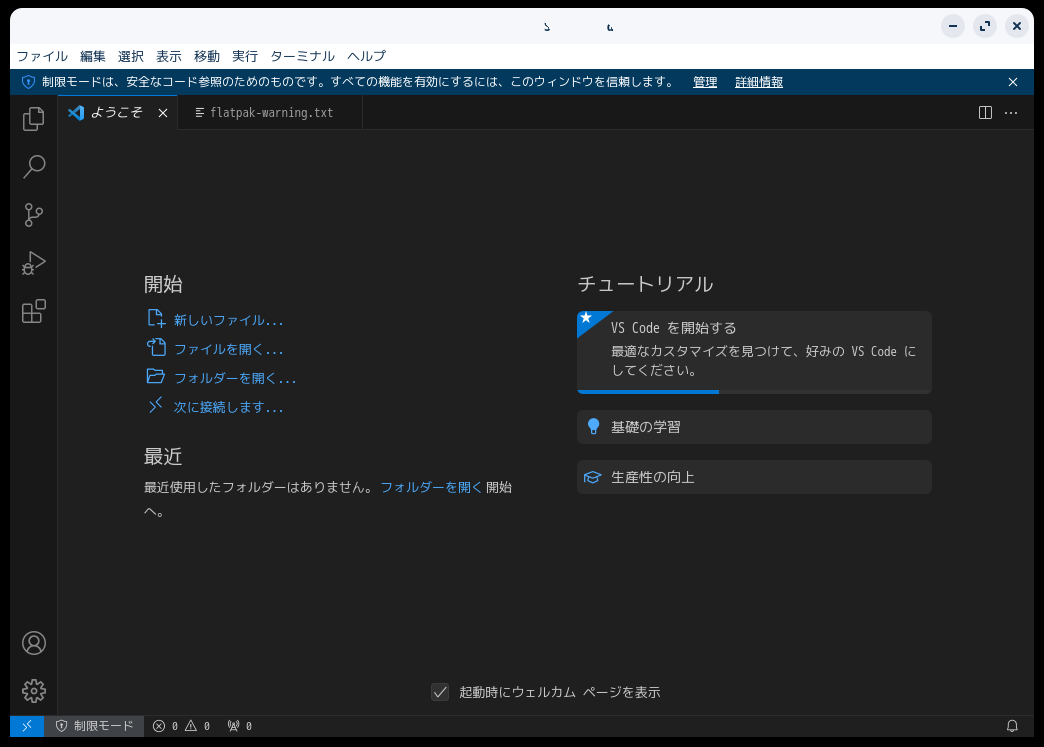Click the shield icon in restricted mode banner
1044x747 pixels.
point(28,82)
